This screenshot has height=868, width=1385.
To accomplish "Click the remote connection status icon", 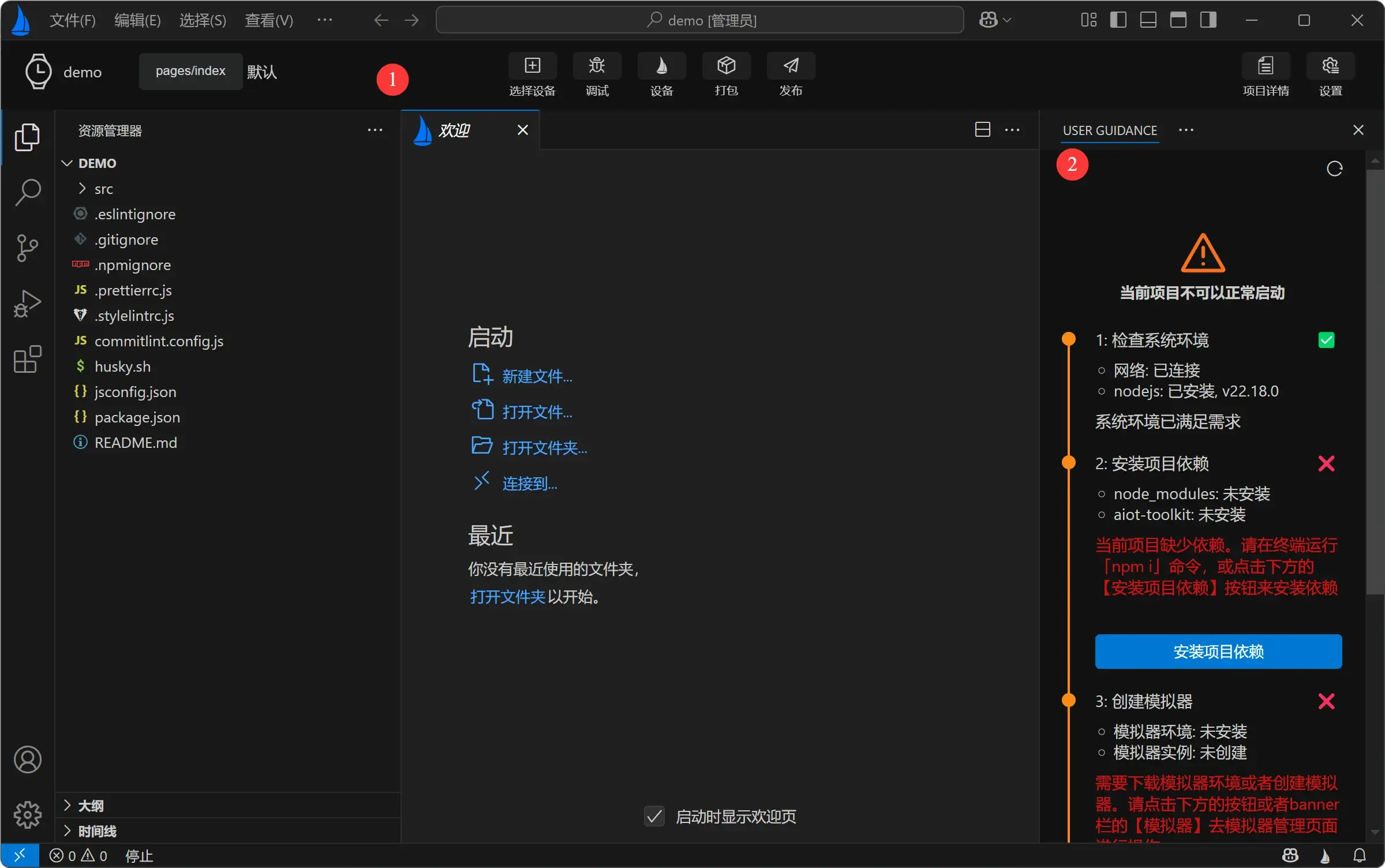I will [20, 855].
